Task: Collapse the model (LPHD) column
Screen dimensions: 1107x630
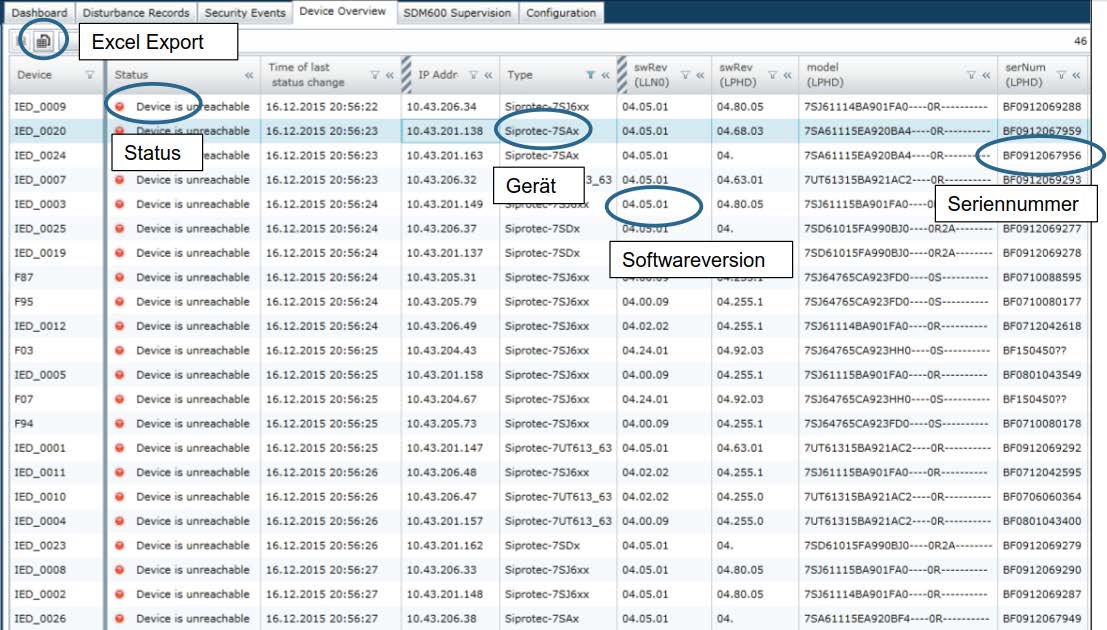Action: (986, 75)
